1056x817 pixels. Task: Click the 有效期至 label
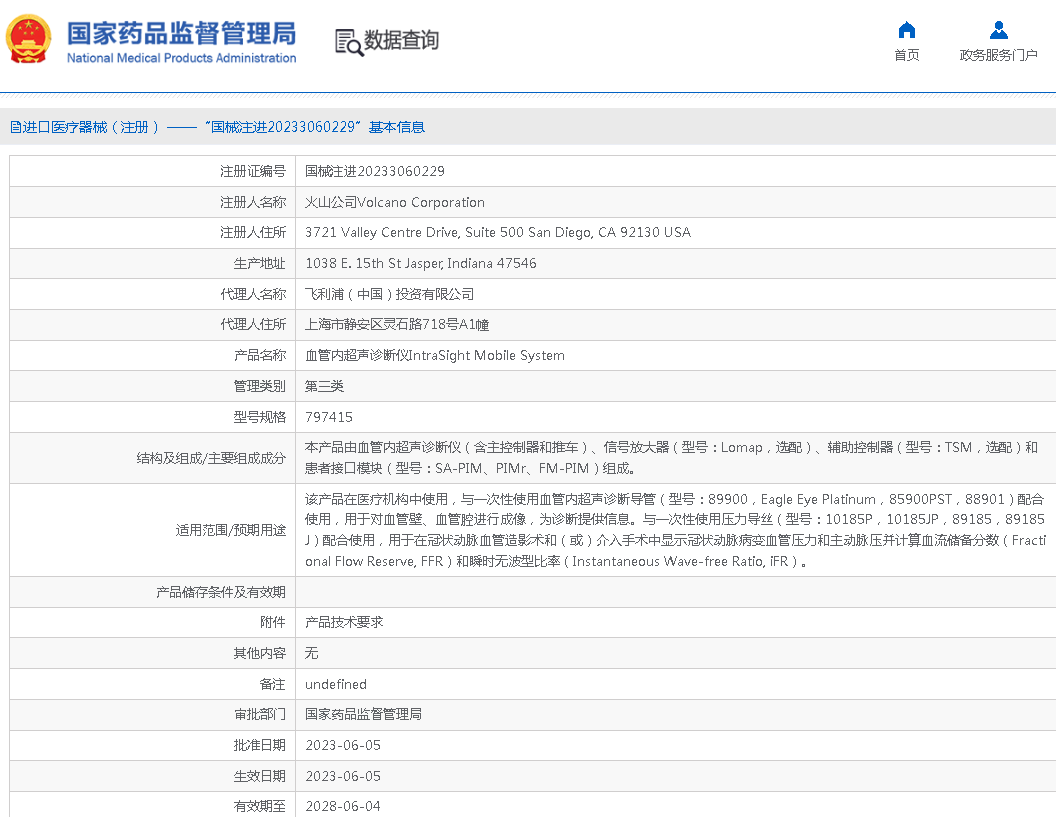[x=259, y=806]
